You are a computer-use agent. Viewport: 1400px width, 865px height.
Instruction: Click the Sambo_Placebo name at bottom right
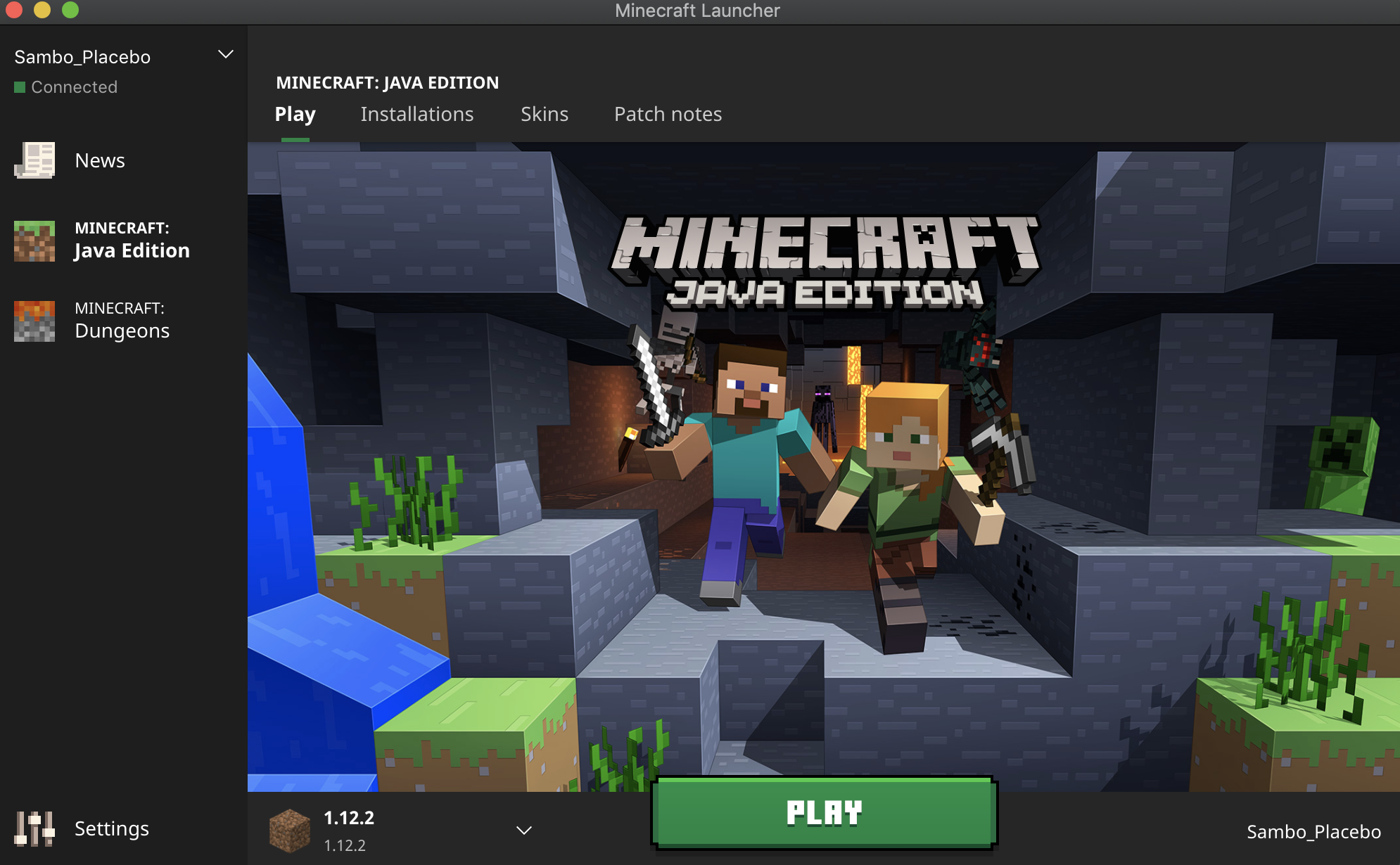[x=1313, y=832]
